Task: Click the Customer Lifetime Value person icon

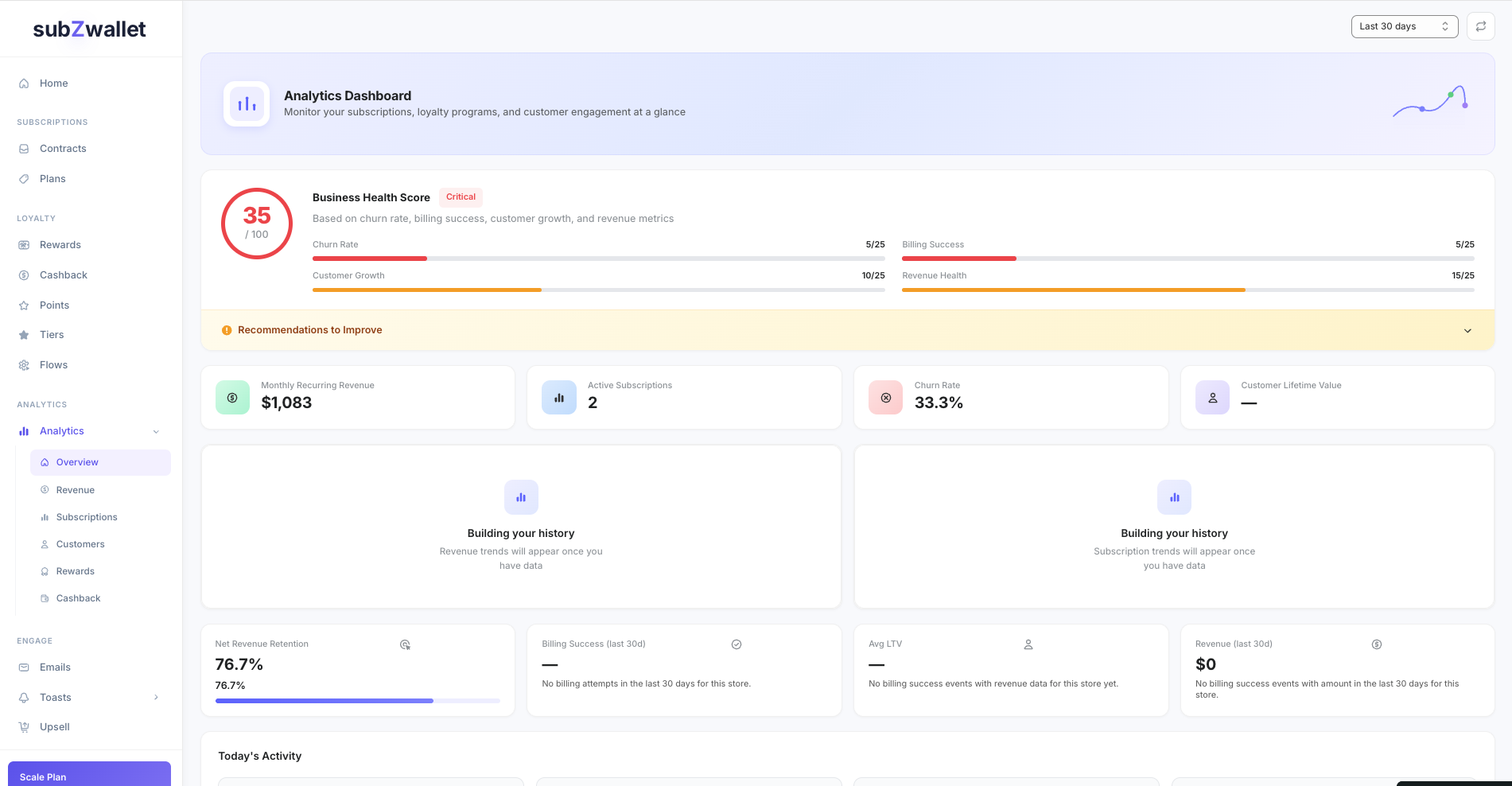Action: [x=1213, y=398]
